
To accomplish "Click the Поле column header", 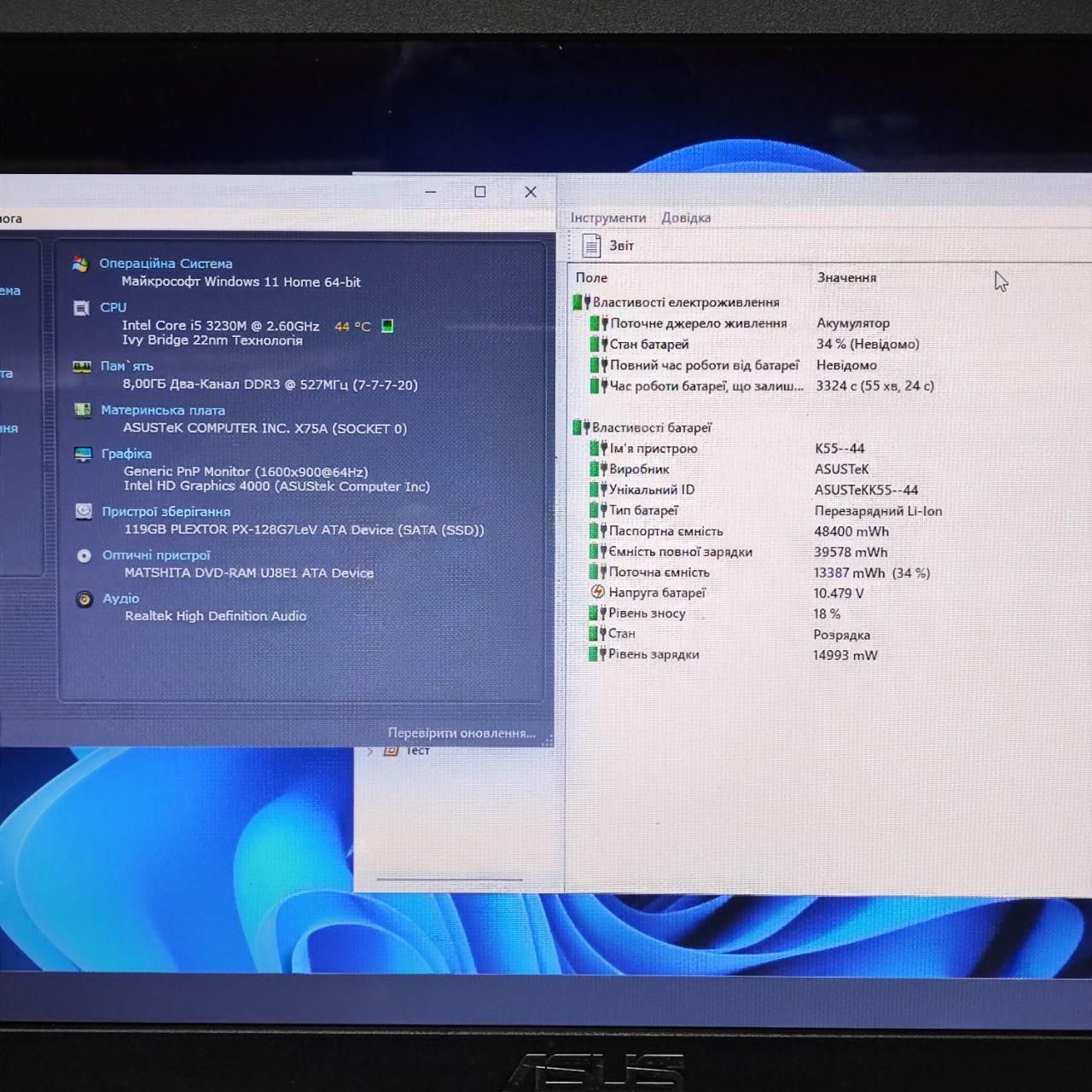I will point(591,277).
